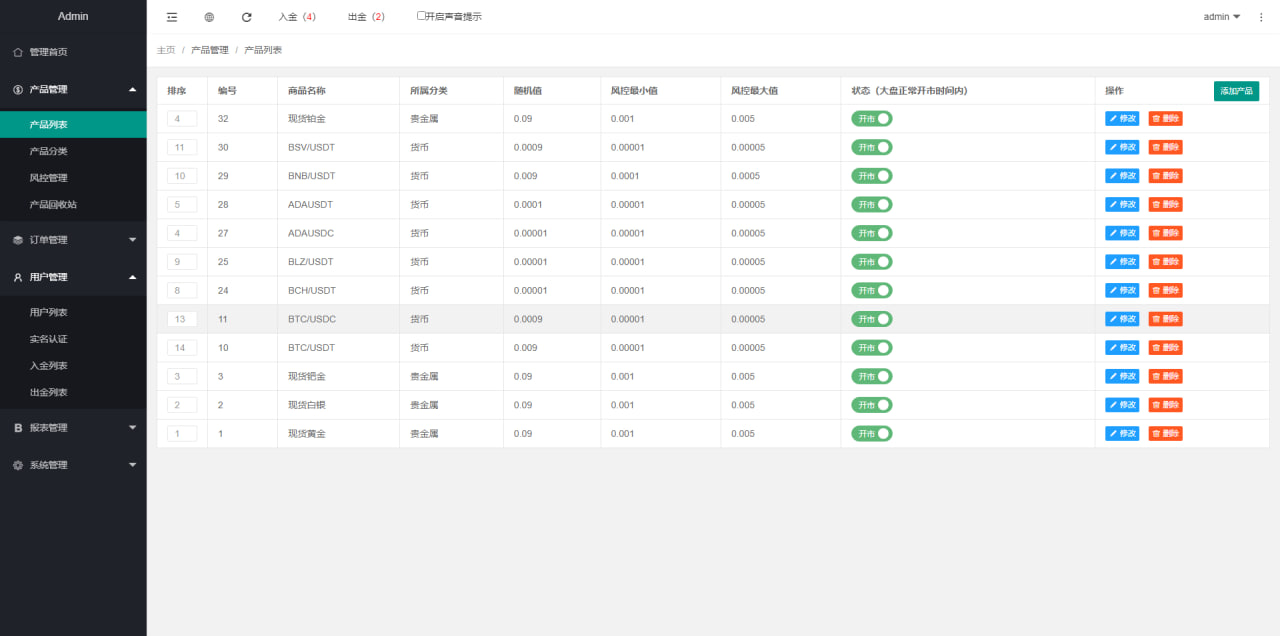Screen dimensions: 1280x636
Task: Select 用户列表 in the sidebar menu
Action: 49,312
